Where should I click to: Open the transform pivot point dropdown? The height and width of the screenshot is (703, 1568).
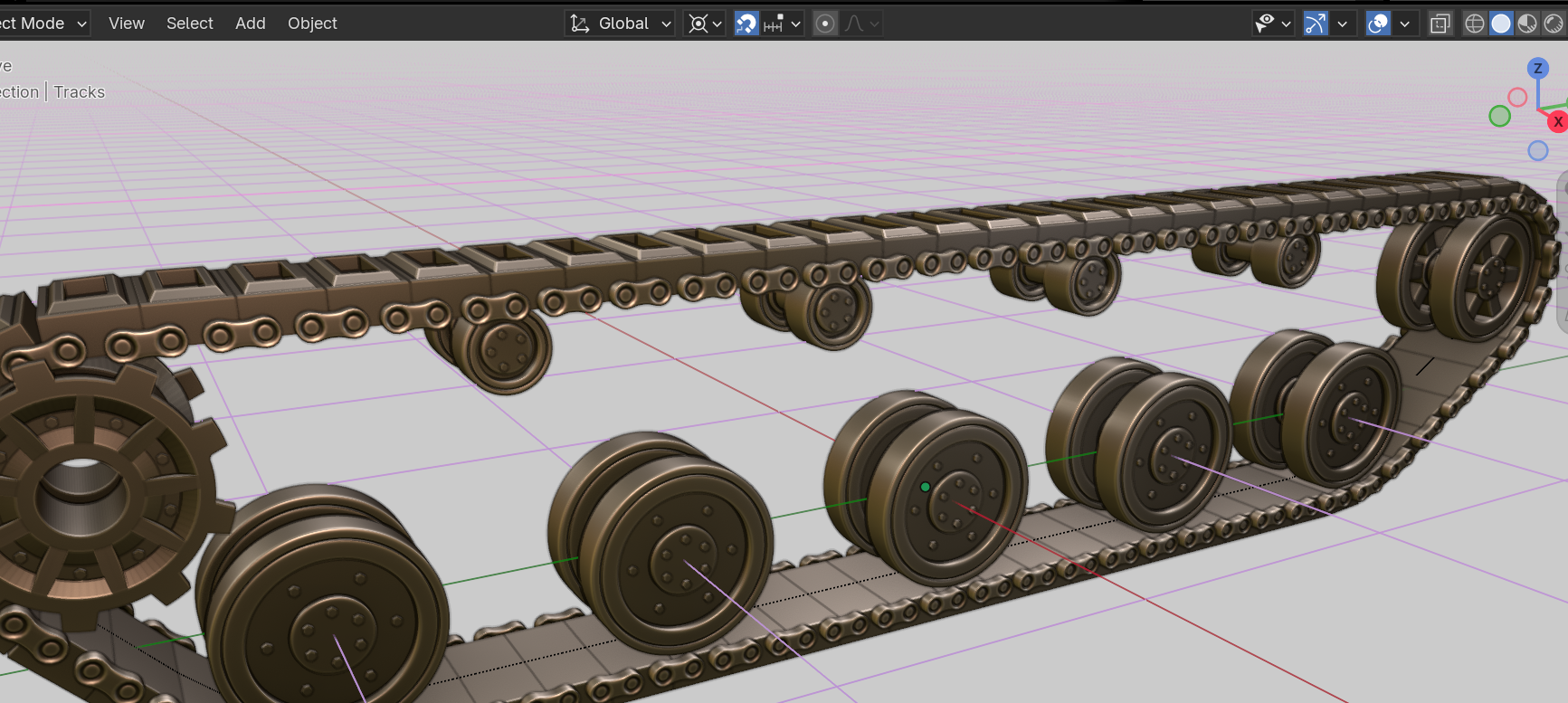704,24
